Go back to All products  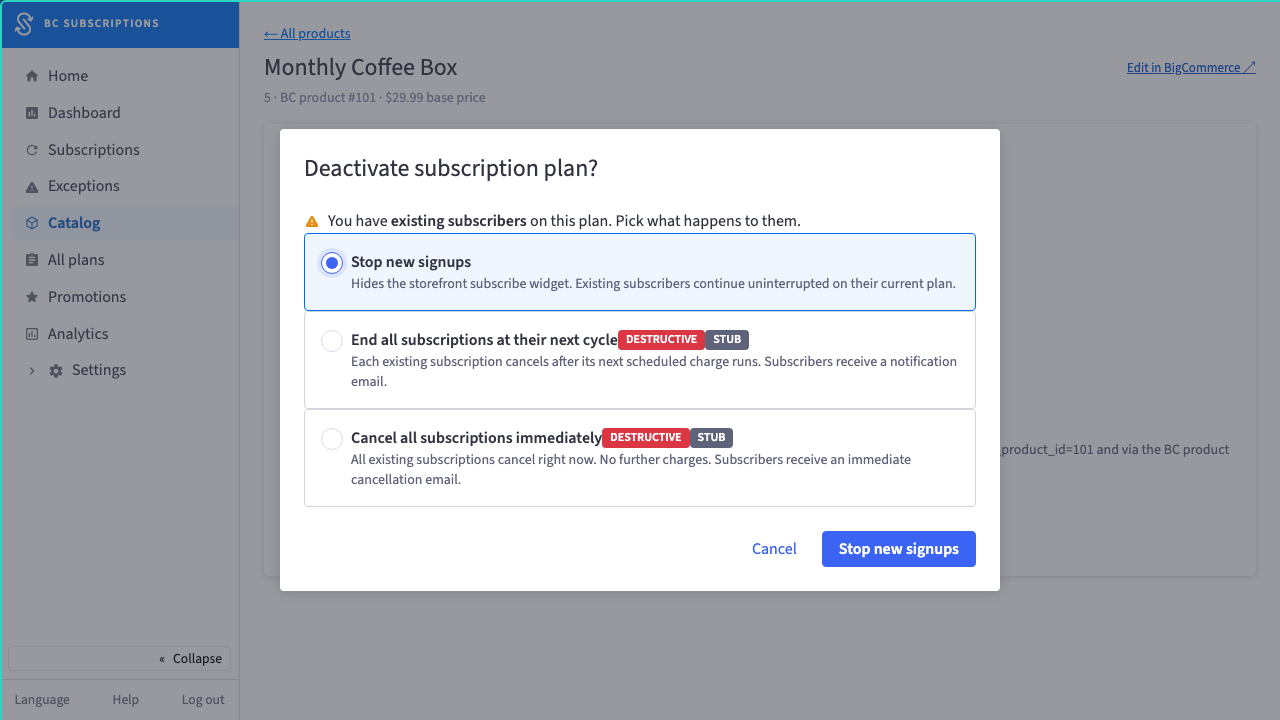tap(307, 34)
